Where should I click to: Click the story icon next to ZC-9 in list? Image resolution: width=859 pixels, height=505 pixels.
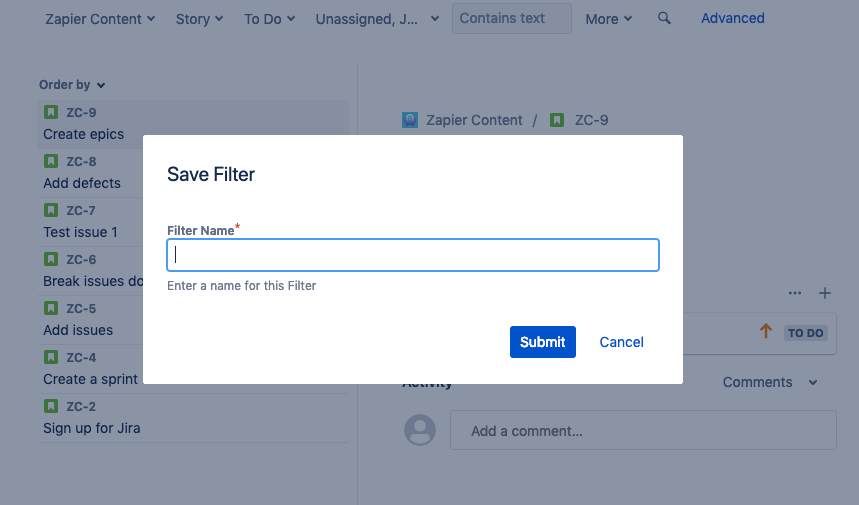pos(51,112)
